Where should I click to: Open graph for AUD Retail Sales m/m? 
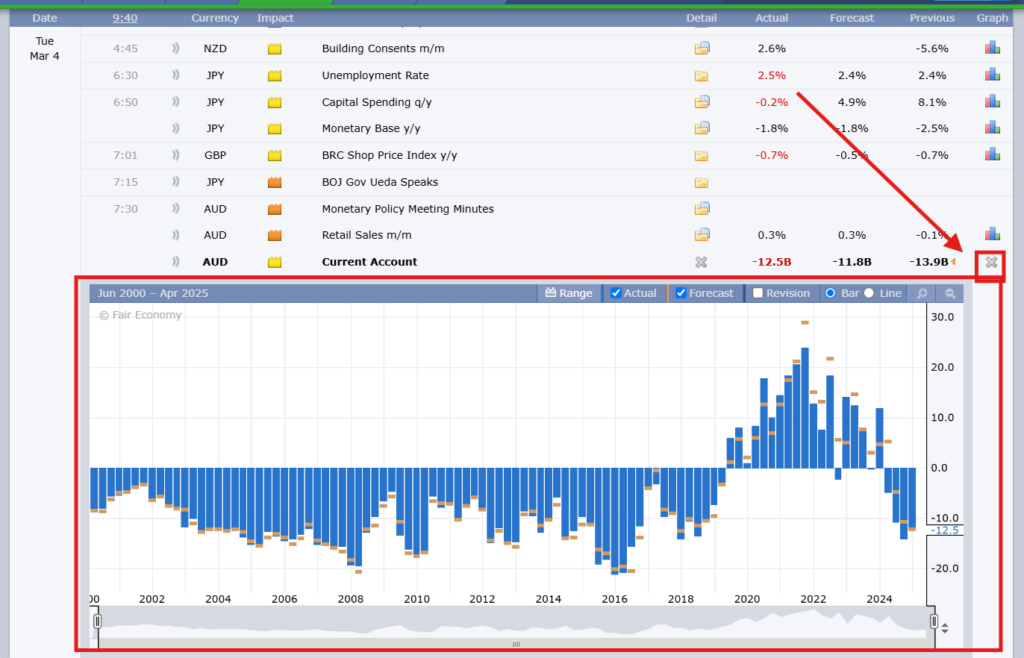click(x=992, y=234)
